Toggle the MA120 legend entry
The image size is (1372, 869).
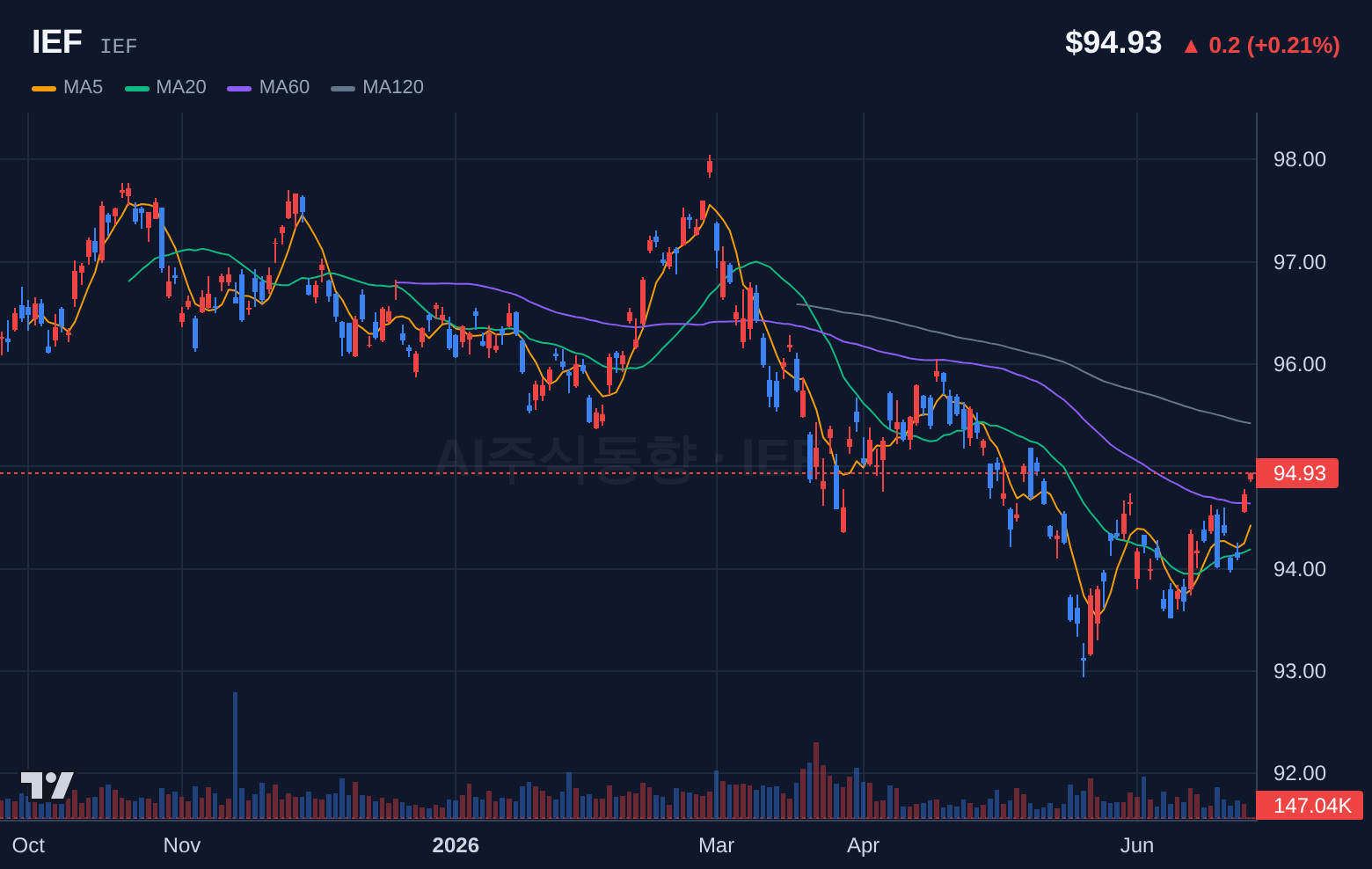pos(377,87)
